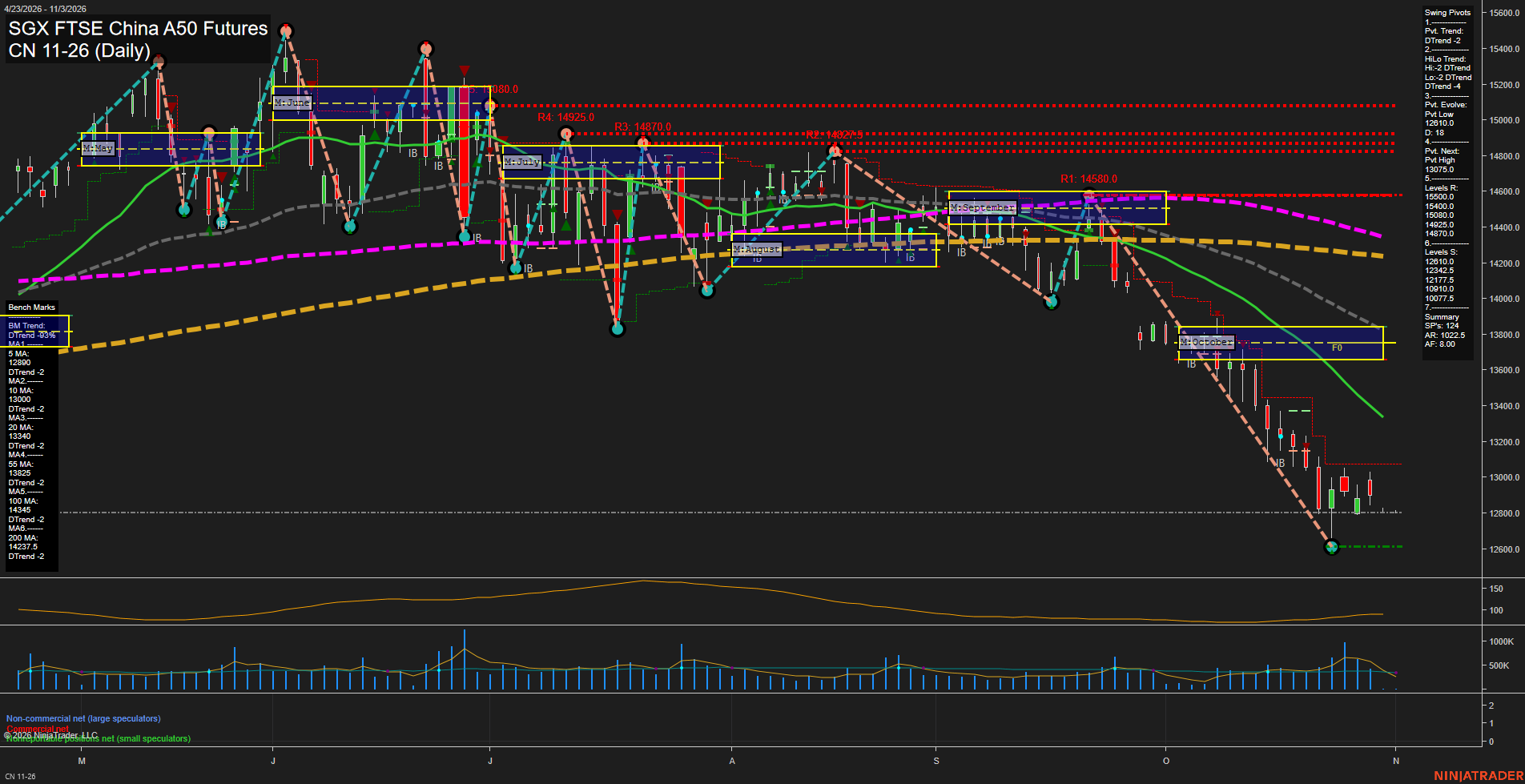Click the Pvt. Next: entry

[1442, 151]
